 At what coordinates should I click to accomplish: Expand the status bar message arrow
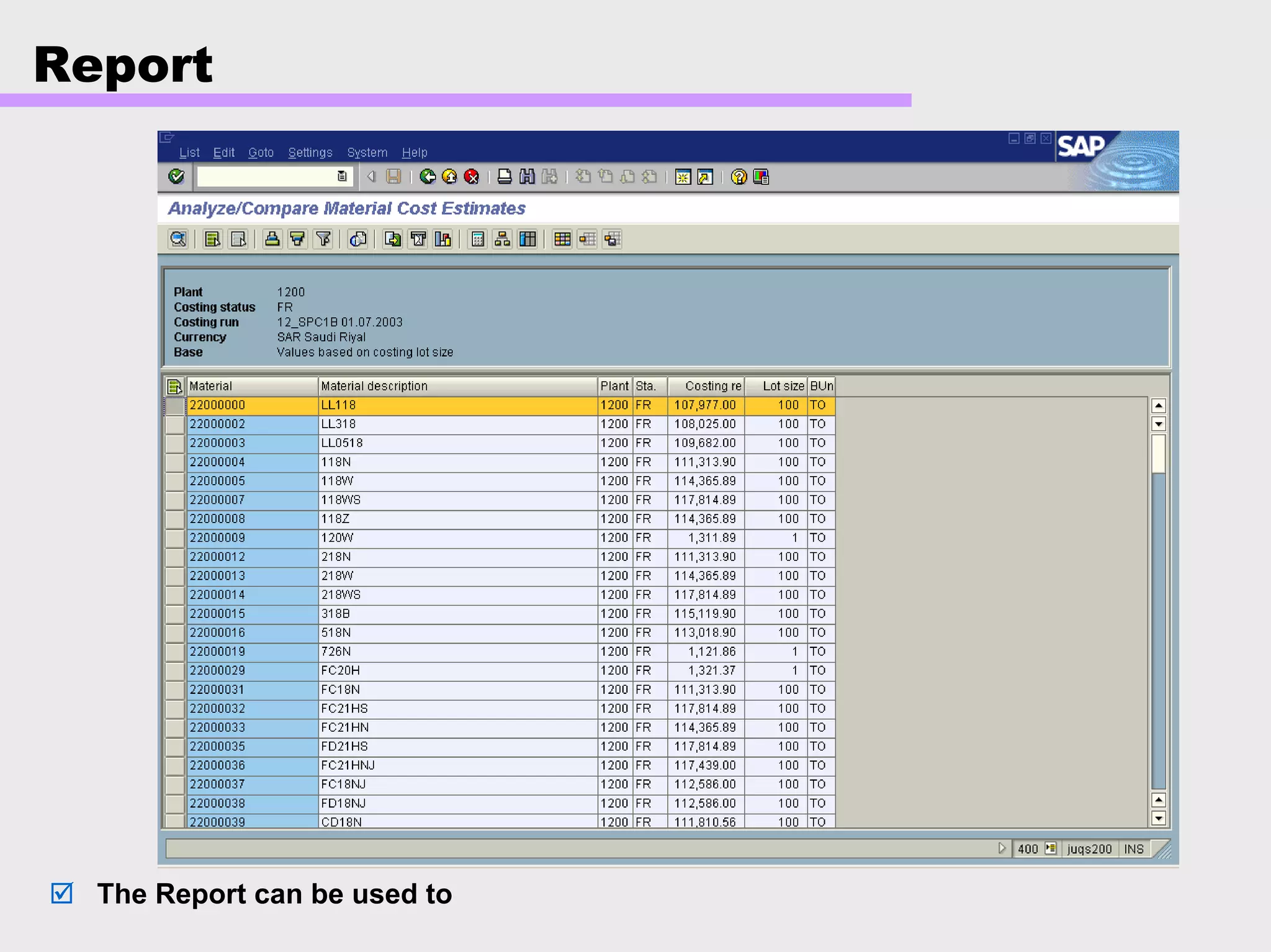[x=1001, y=848]
